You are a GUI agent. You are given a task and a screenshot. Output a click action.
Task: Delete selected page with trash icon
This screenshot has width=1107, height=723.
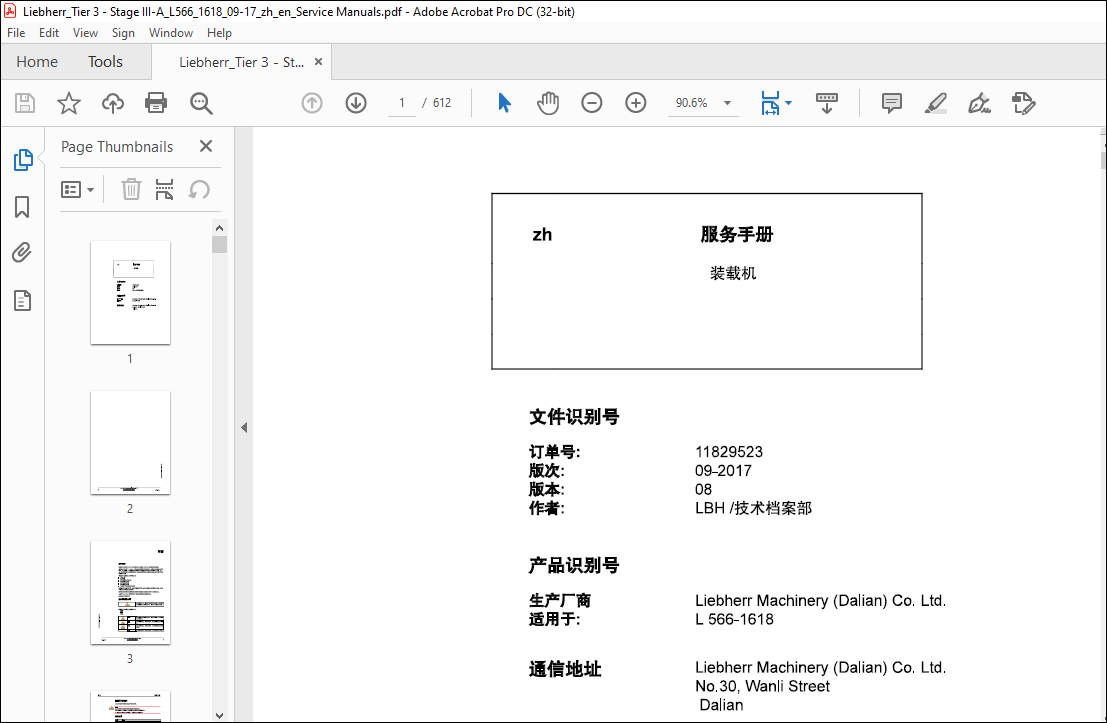(131, 189)
